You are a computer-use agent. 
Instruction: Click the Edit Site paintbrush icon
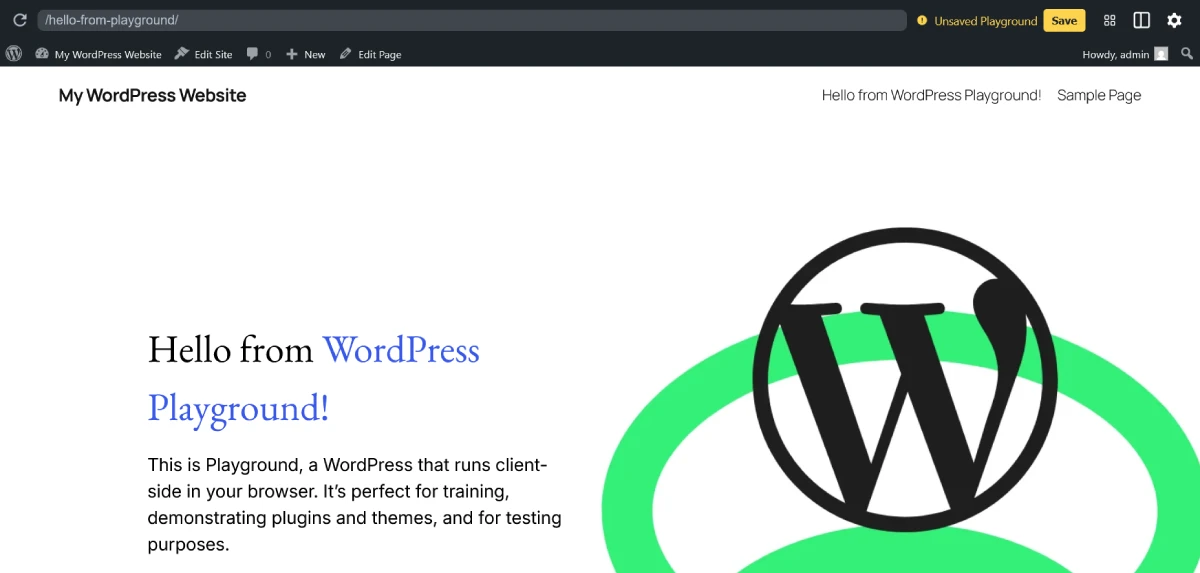click(181, 54)
